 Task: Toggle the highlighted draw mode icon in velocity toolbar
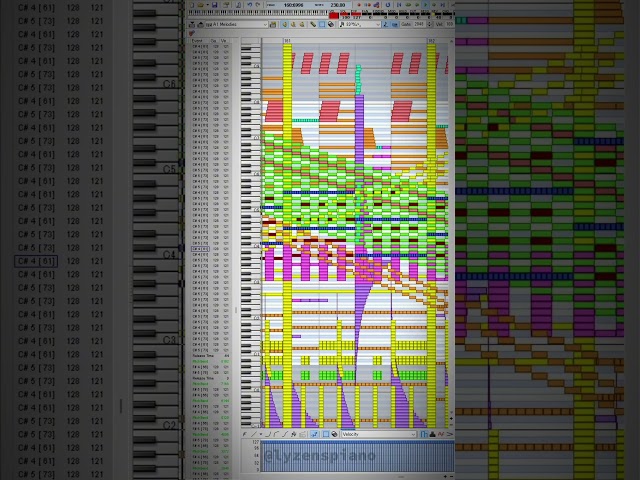314,434
